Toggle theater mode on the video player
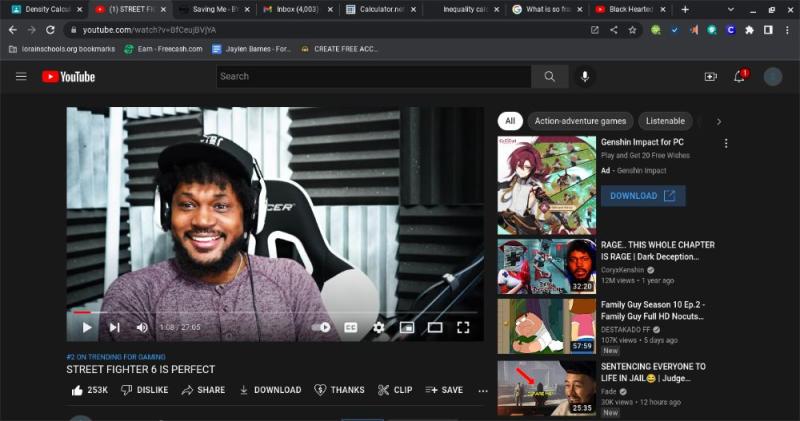Screen dimensions: 800x421 coord(435,327)
